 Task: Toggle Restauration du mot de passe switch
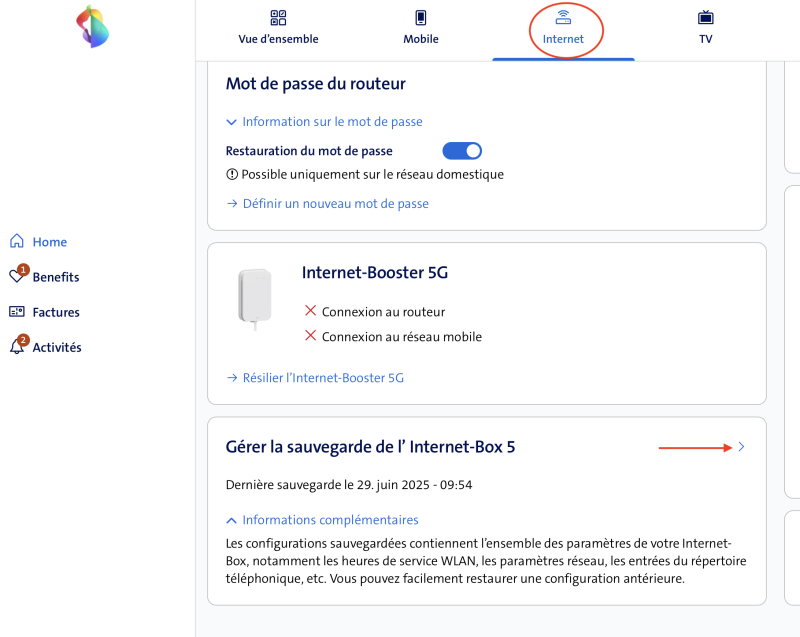(462, 151)
